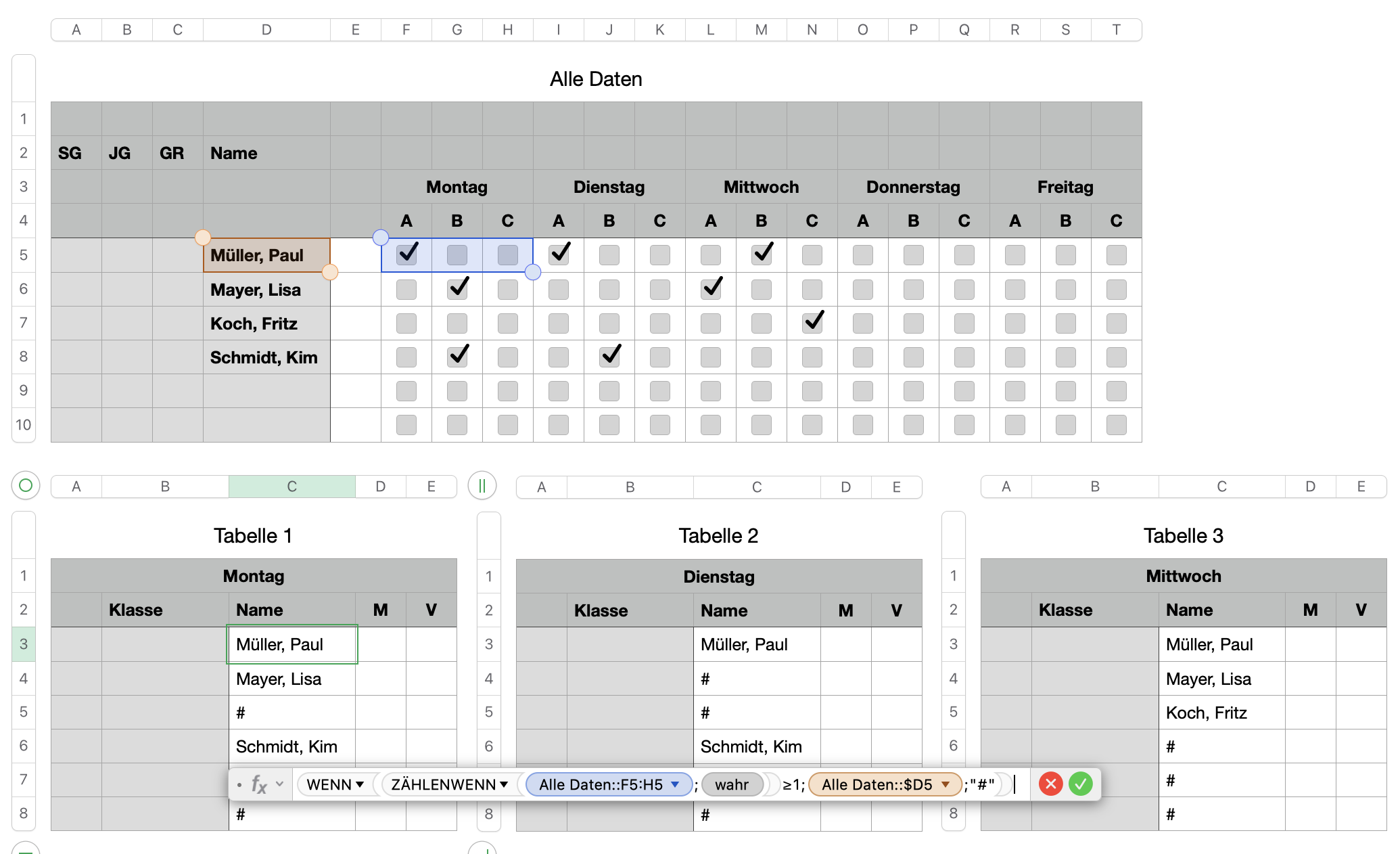Select the wahr token in the formula
This screenshot has width=1400, height=854.
point(732,785)
